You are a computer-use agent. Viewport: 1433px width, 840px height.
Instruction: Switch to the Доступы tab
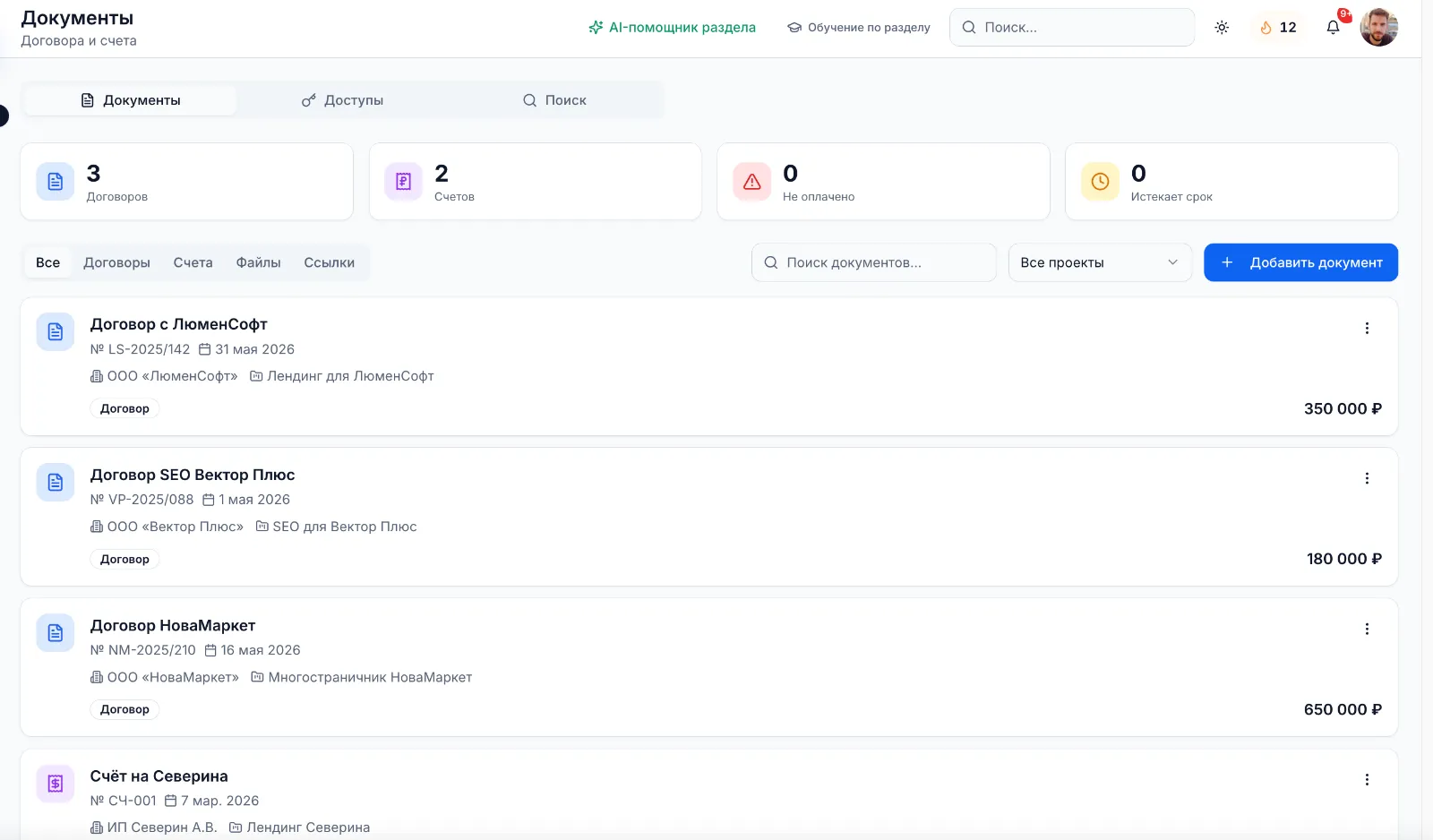tap(343, 100)
